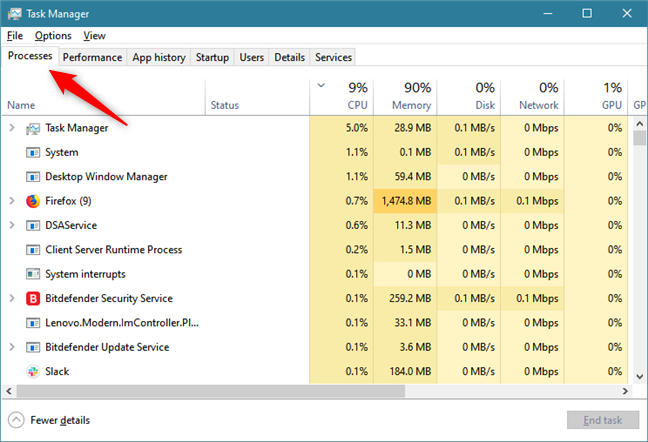Select the Lenovo.Modern.ImController.Pl... row name
Image resolution: width=648 pixels, height=442 pixels.
coord(122,323)
